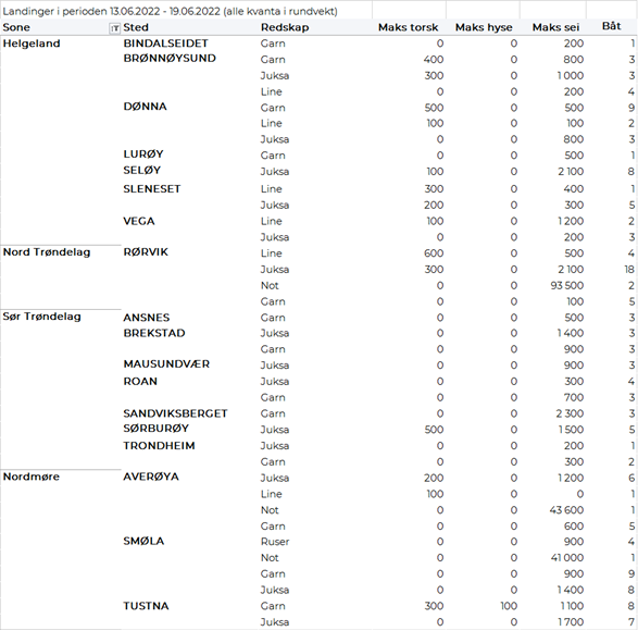Select the RØRVIK place cell
This screenshot has width=638, height=630.
pos(146,252)
